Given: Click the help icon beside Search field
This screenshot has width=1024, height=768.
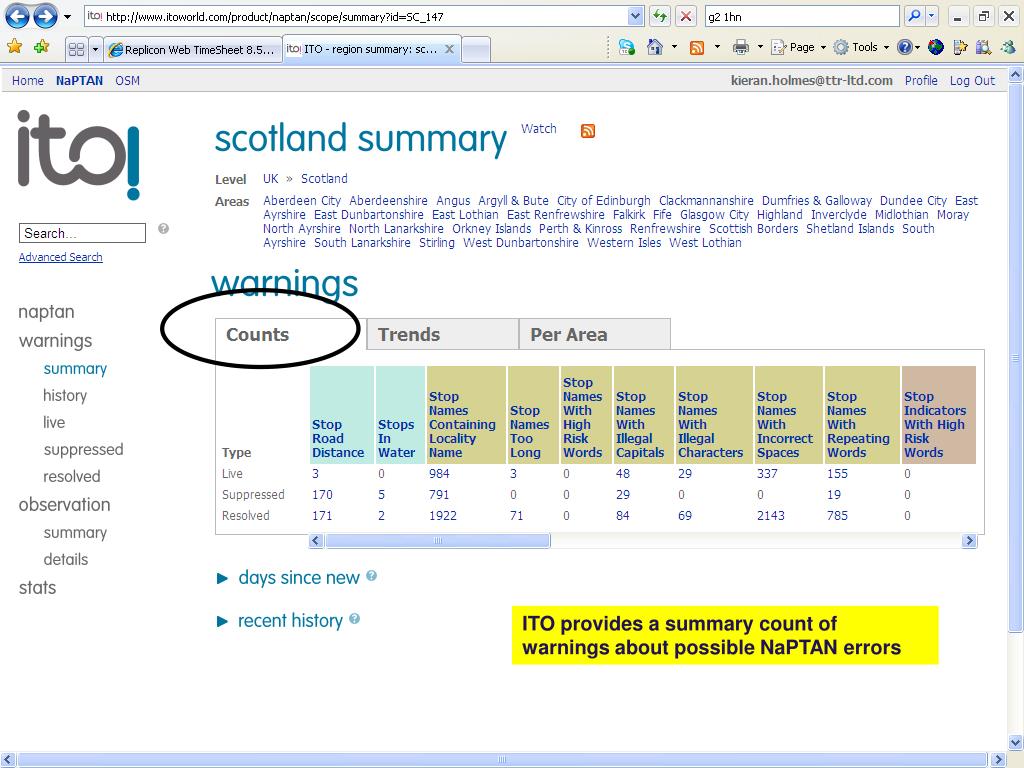Looking at the screenshot, I should click(163, 229).
